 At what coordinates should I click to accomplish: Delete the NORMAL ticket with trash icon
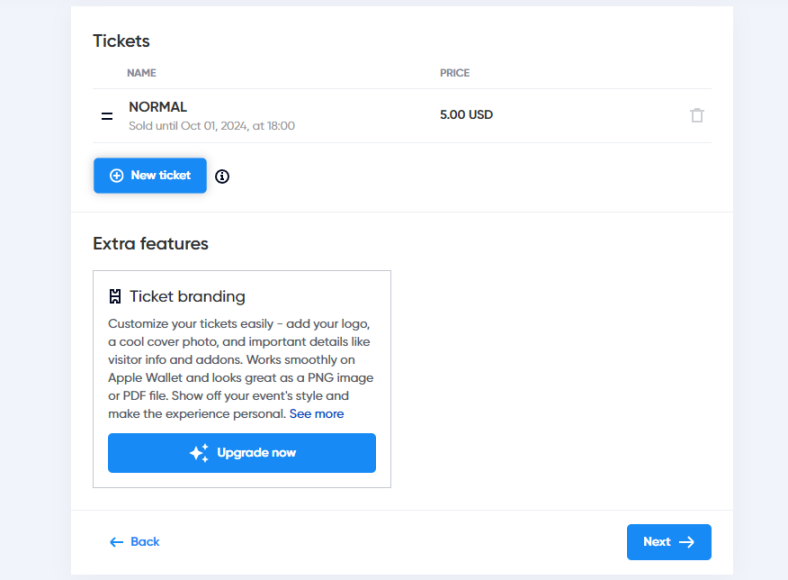click(x=697, y=116)
